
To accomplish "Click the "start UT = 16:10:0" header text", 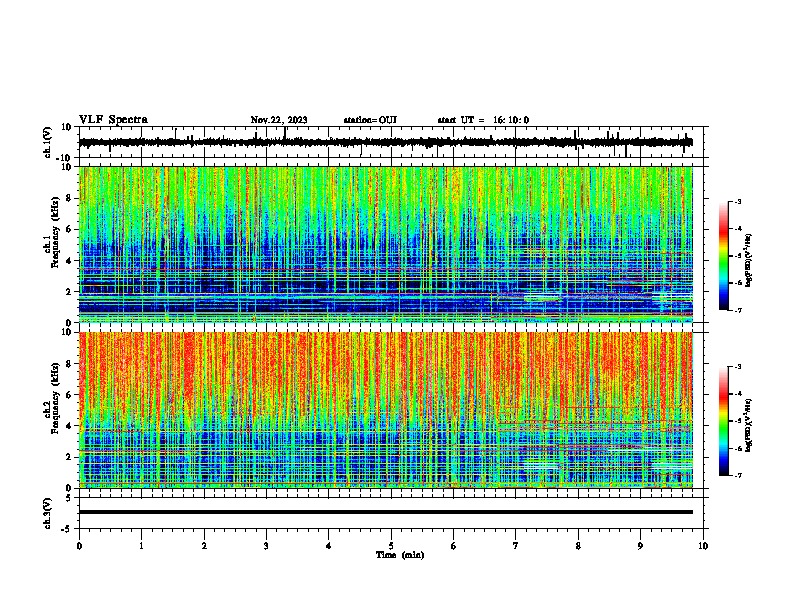I will [x=483, y=120].
